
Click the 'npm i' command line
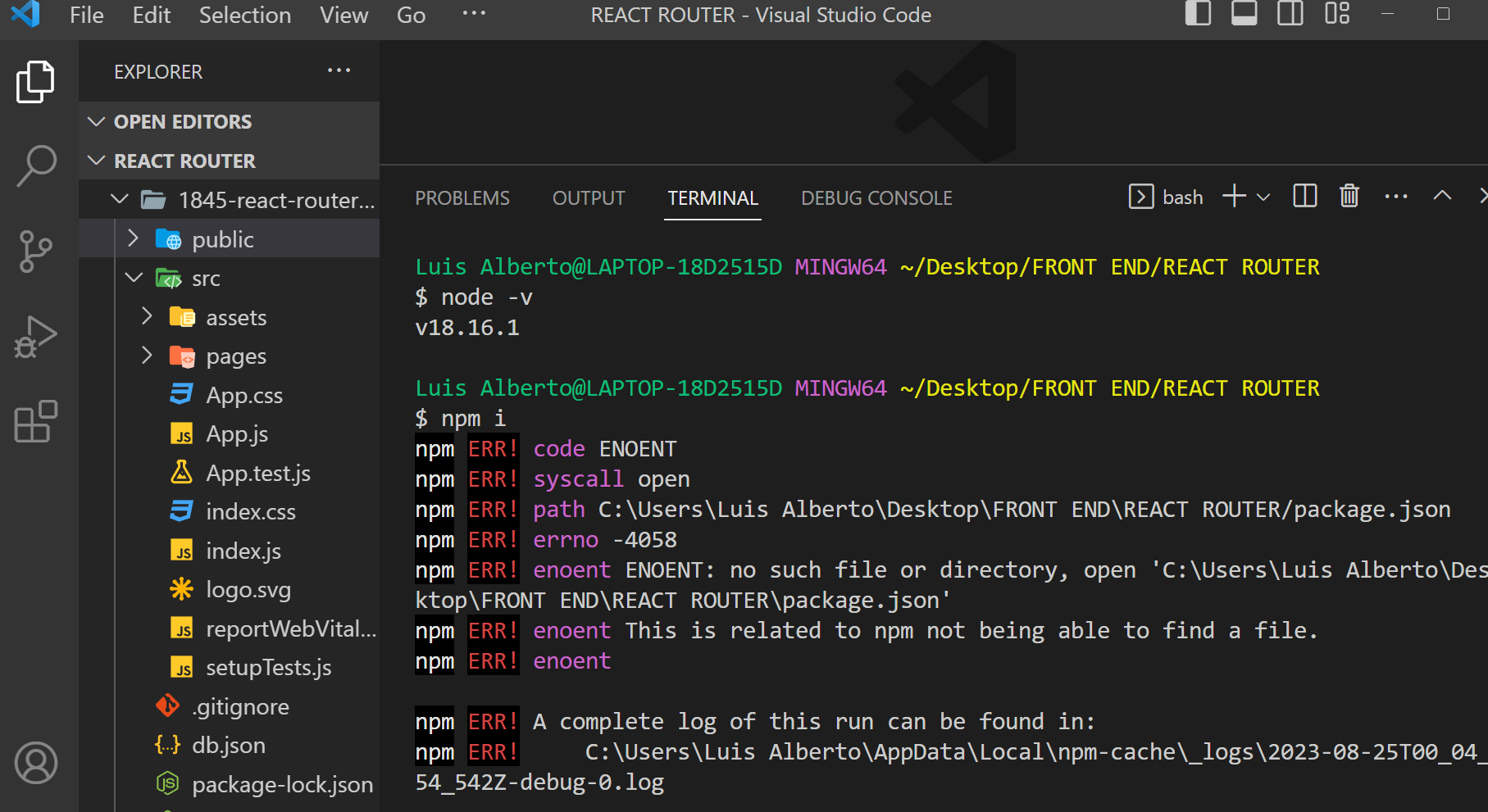[461, 419]
